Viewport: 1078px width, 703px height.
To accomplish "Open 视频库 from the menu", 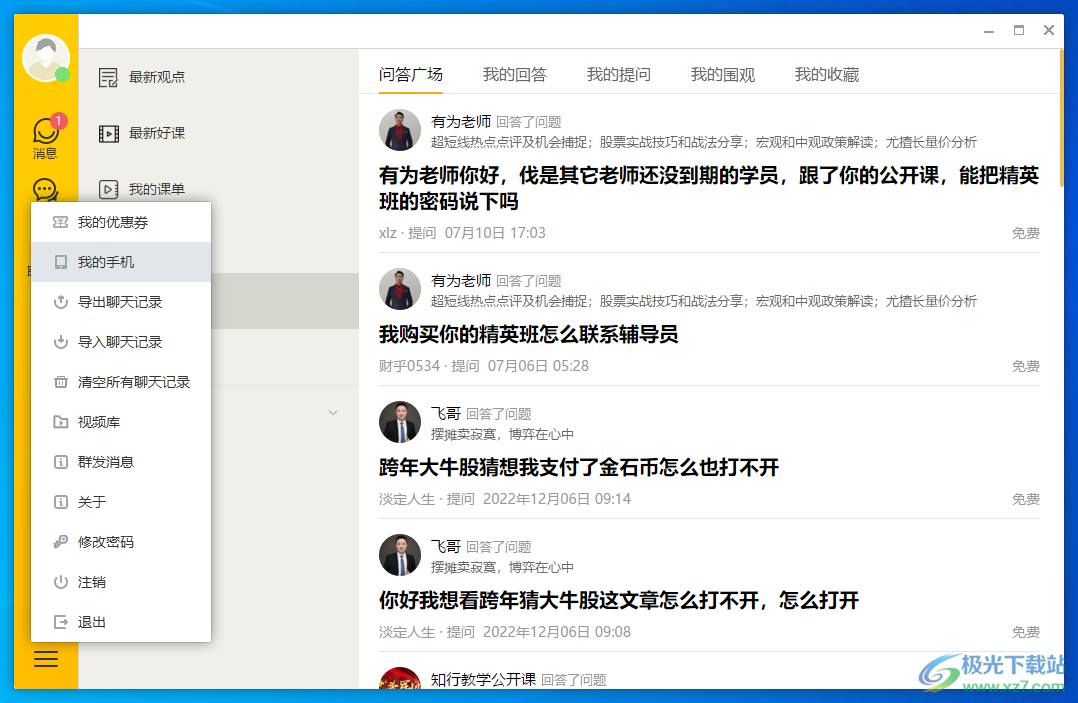I will 121,422.
